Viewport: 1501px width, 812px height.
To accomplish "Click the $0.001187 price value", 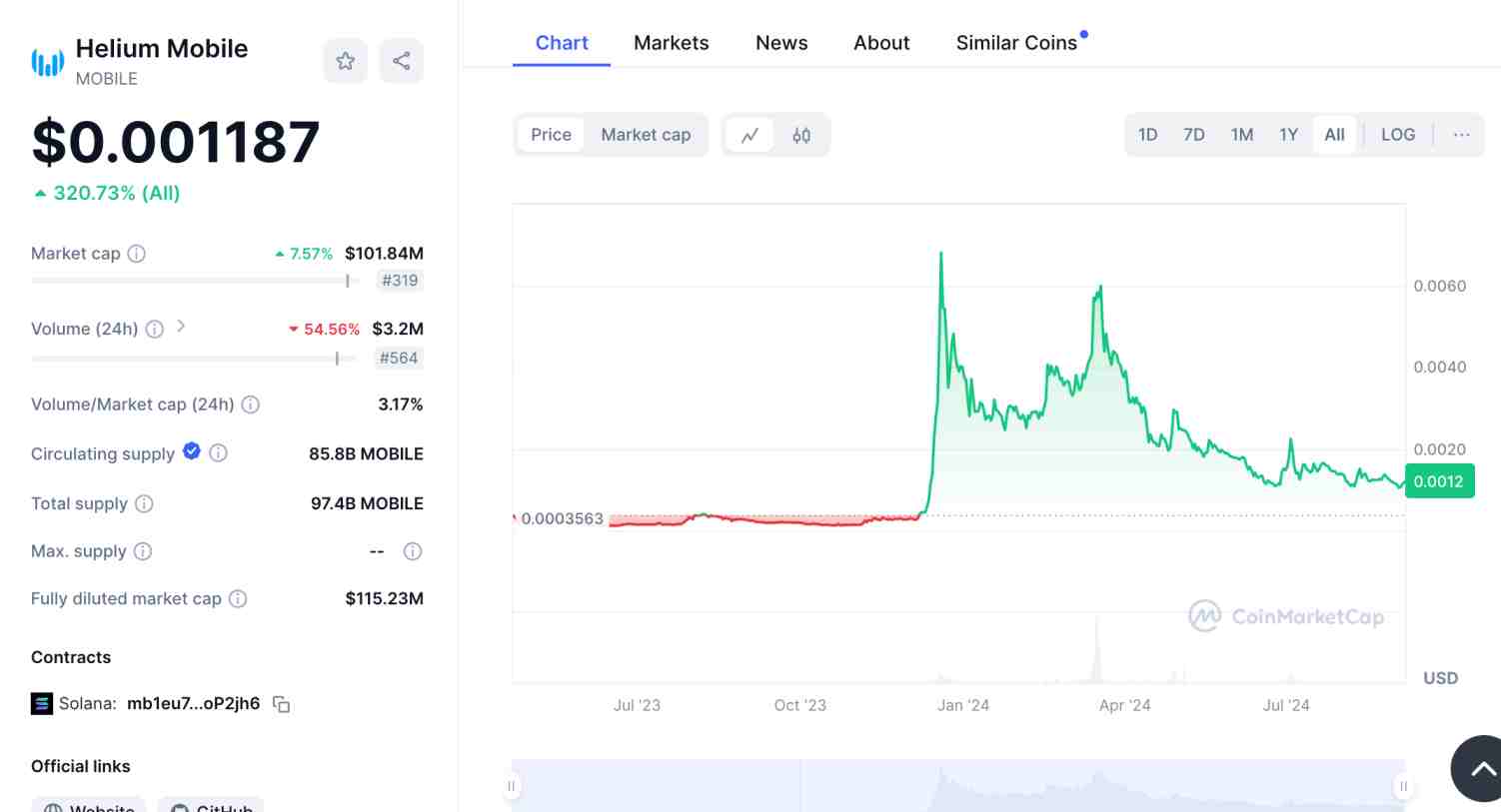I will tap(176, 141).
